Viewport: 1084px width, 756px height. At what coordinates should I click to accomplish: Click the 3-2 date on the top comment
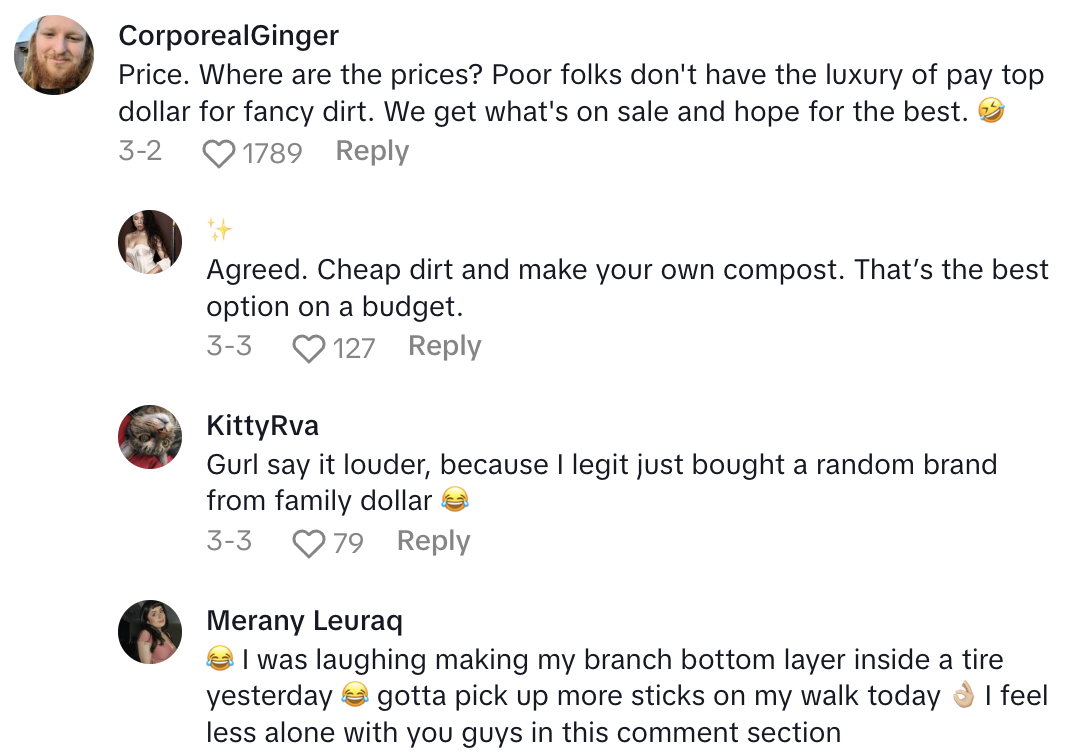(140, 152)
